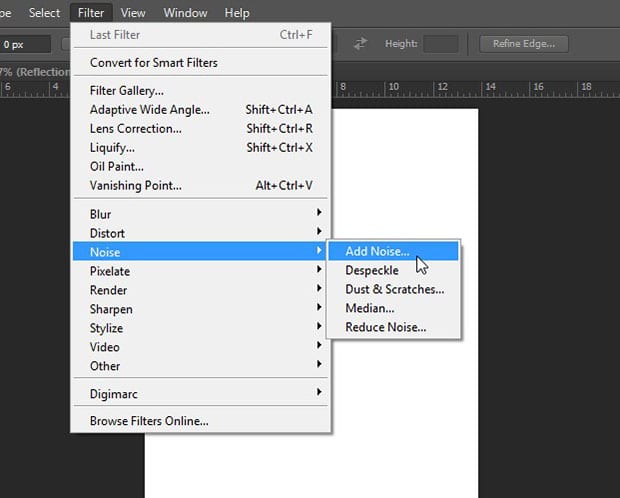Open Vanishing Point filter

click(200, 186)
